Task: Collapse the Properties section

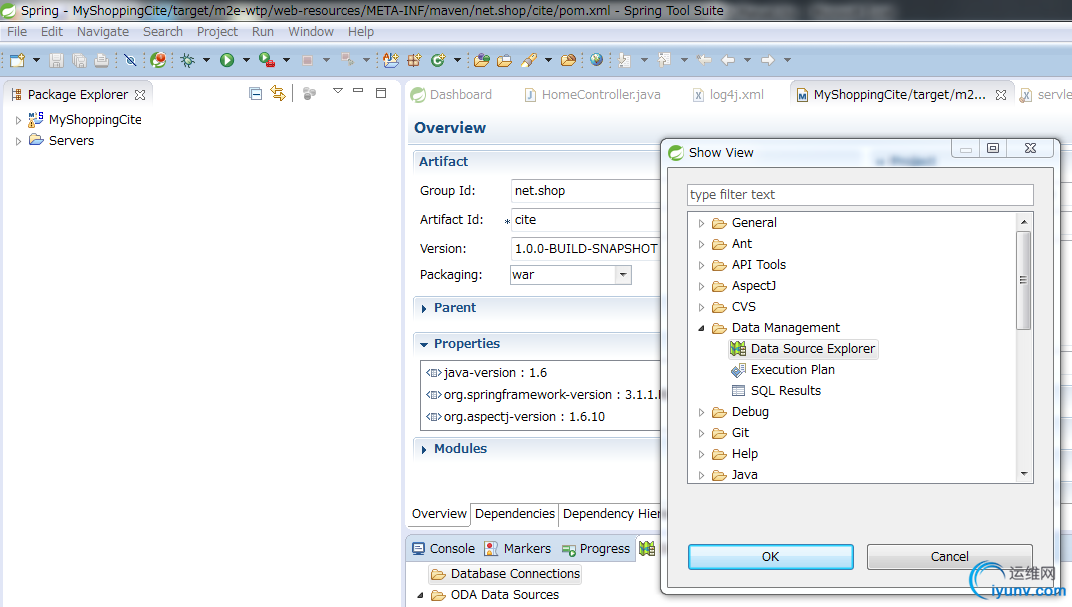Action: (x=424, y=344)
